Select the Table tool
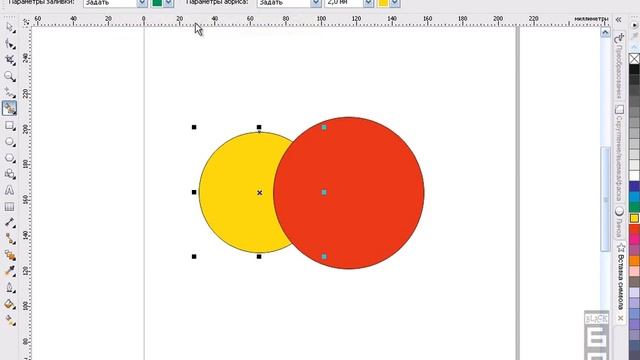Viewport: 640px width, 360px height. pos(10,207)
